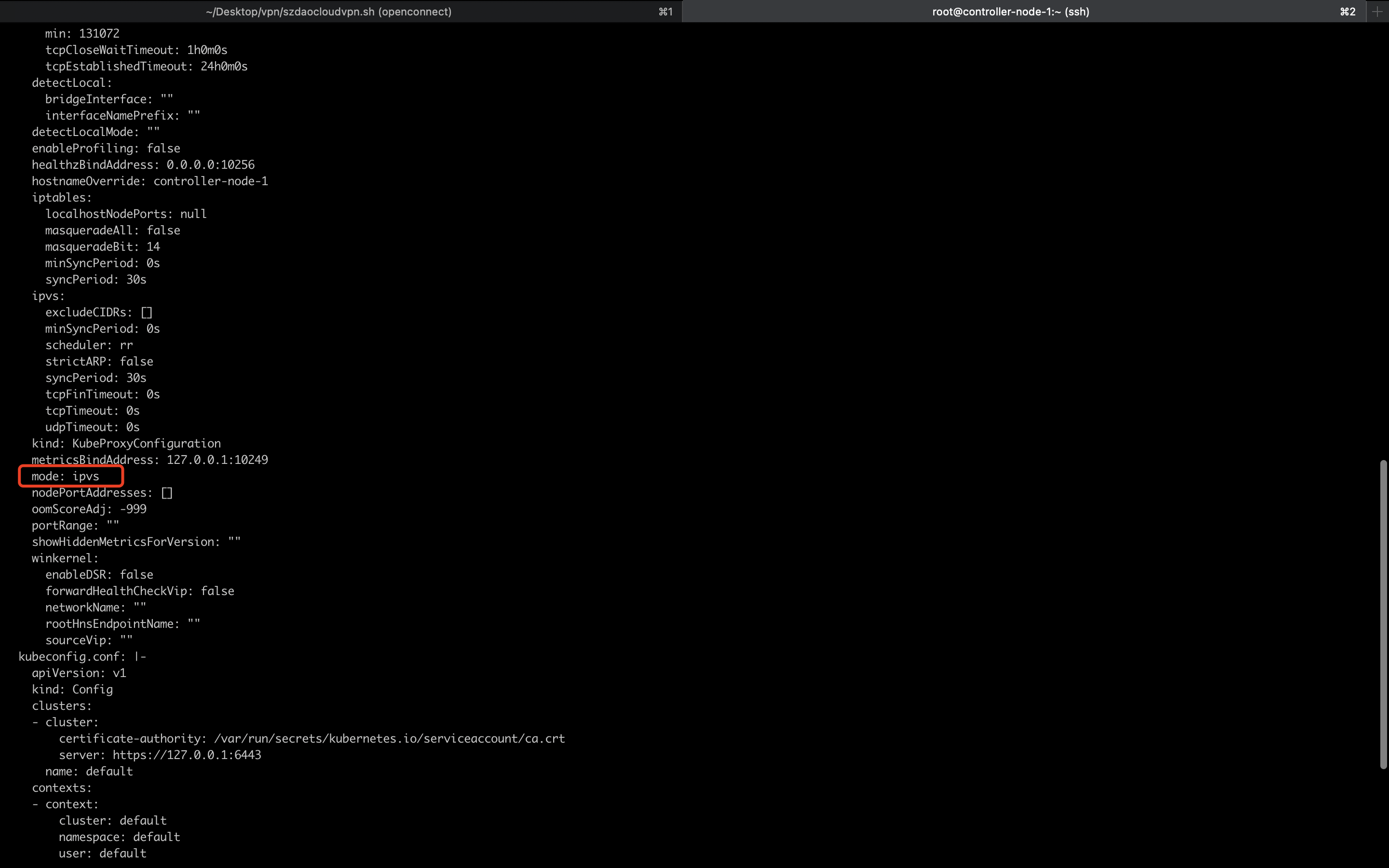
Task: Click 'networkName: ""' line
Action: coord(96,608)
